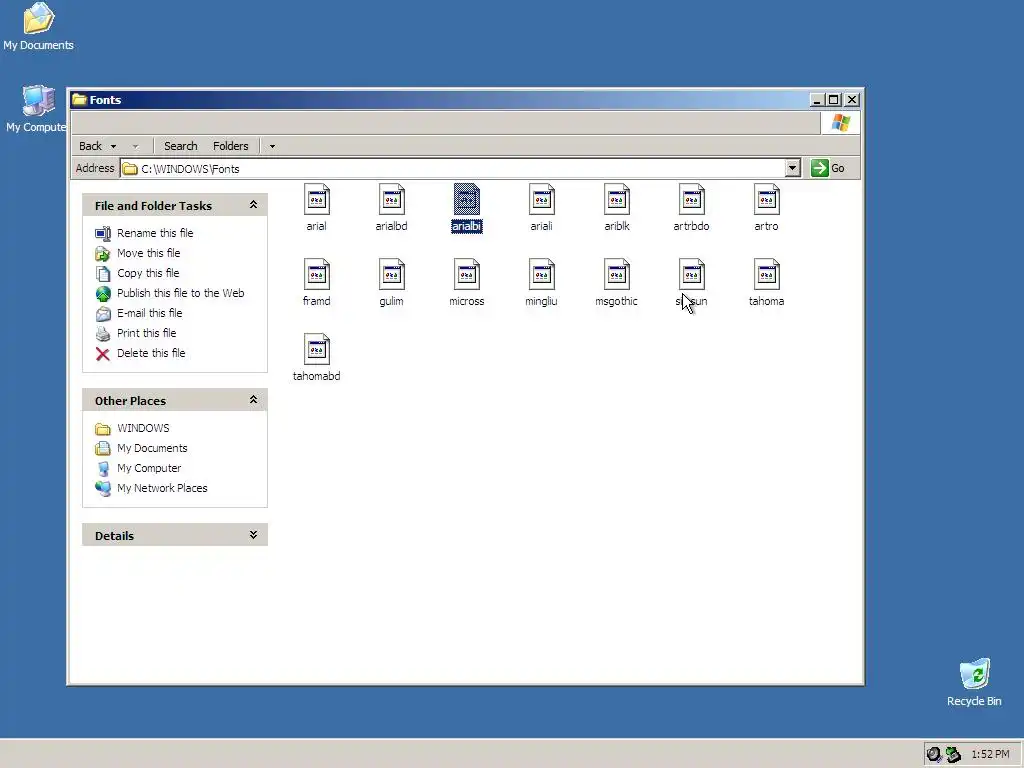Click the Fonts window title bar
This screenshot has width=1024, height=768.
(x=441, y=100)
